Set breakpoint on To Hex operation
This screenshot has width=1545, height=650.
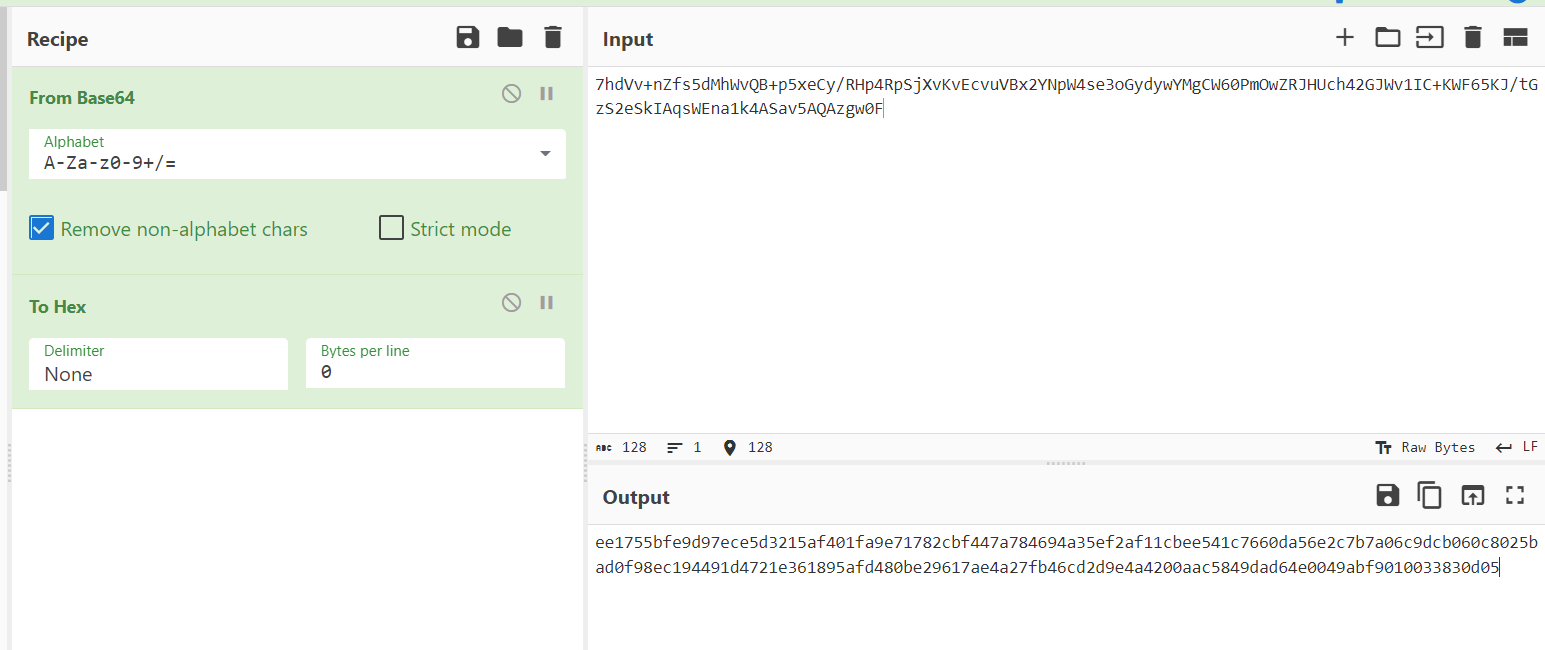point(547,302)
